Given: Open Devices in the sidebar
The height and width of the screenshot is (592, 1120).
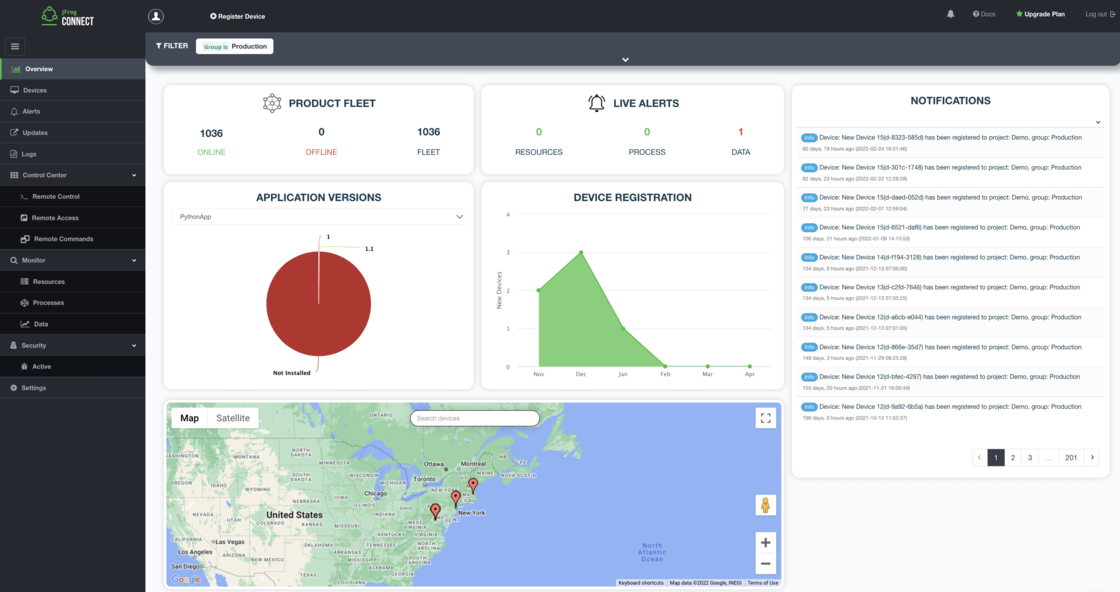Looking at the screenshot, I should (x=35, y=90).
